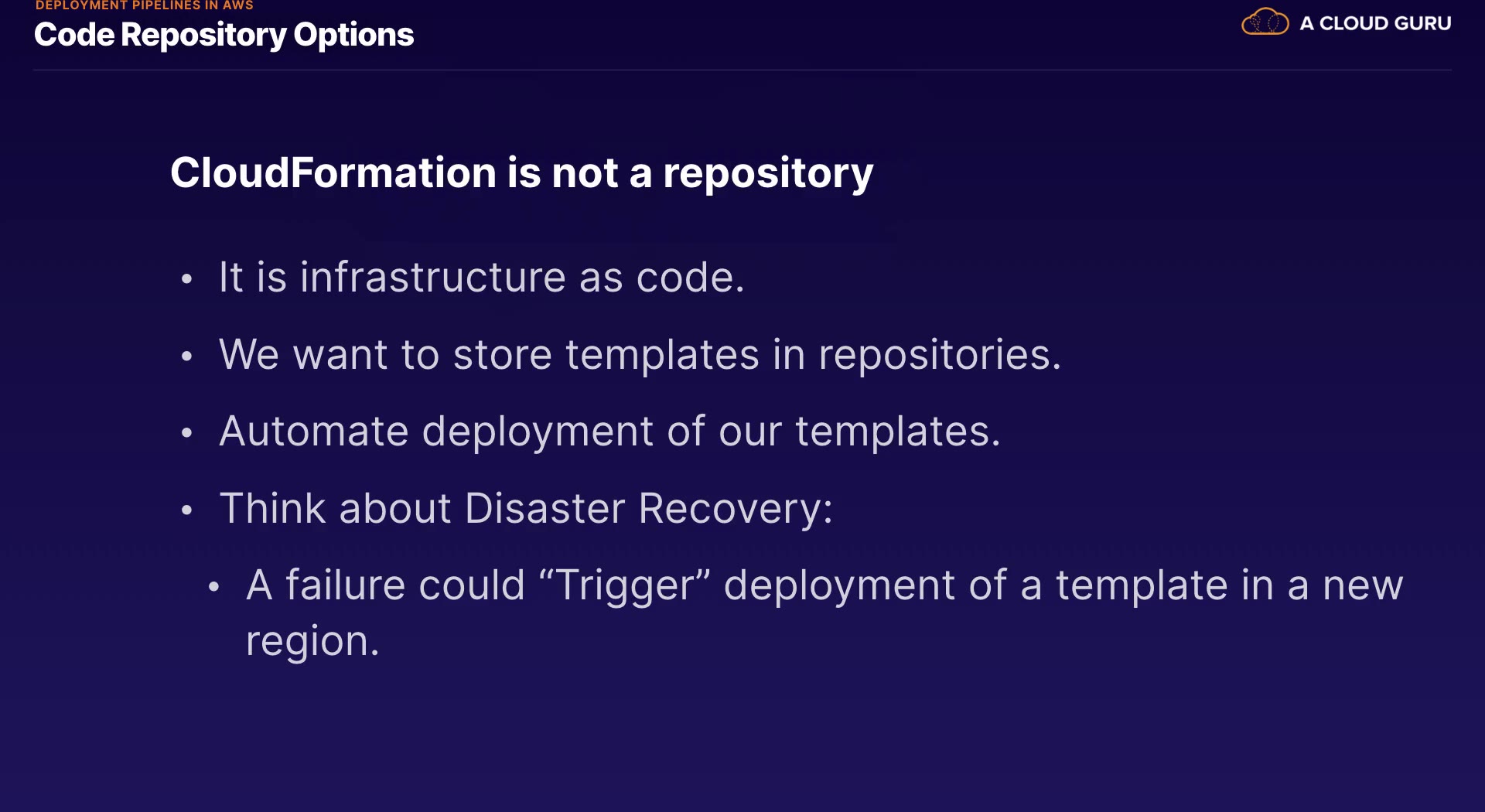Select the "It is infrastructure as code." line

(x=481, y=278)
